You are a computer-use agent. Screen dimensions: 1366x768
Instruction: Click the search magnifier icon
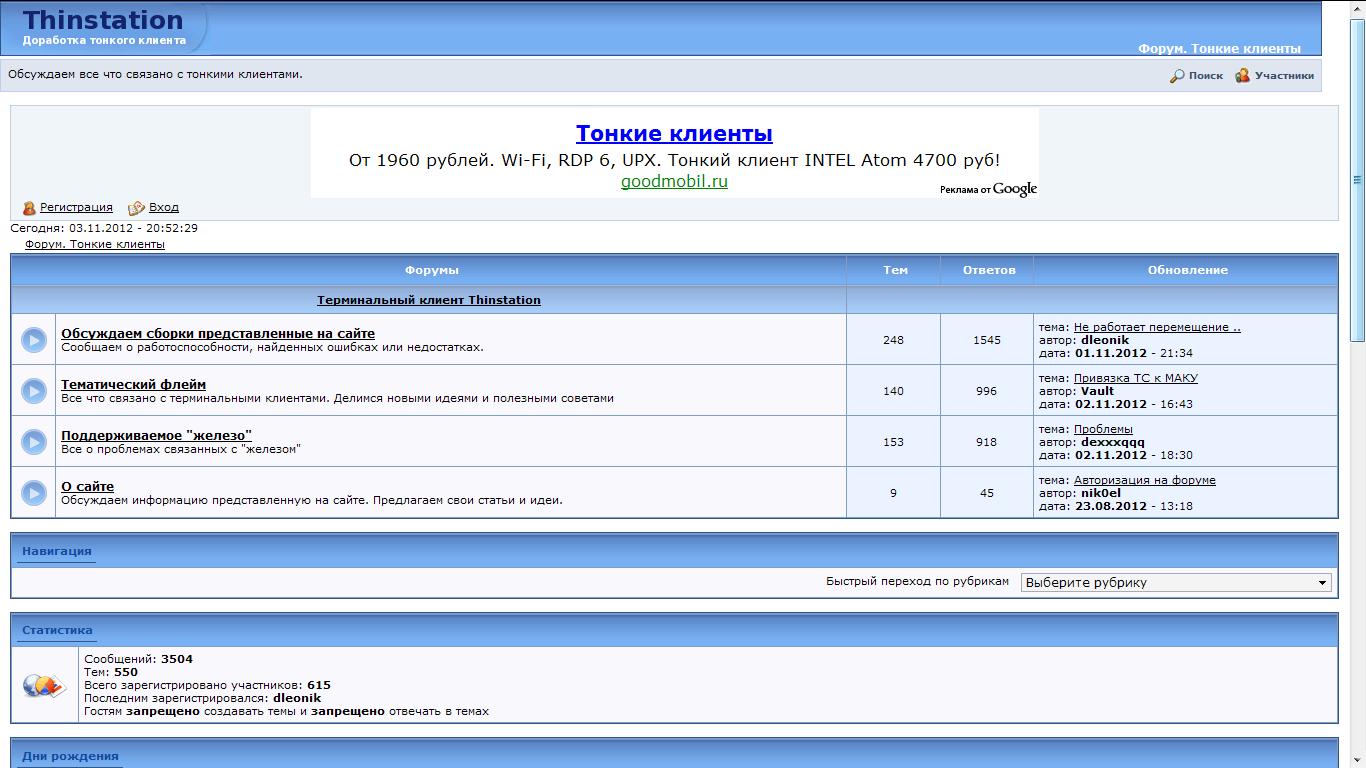[x=1177, y=76]
